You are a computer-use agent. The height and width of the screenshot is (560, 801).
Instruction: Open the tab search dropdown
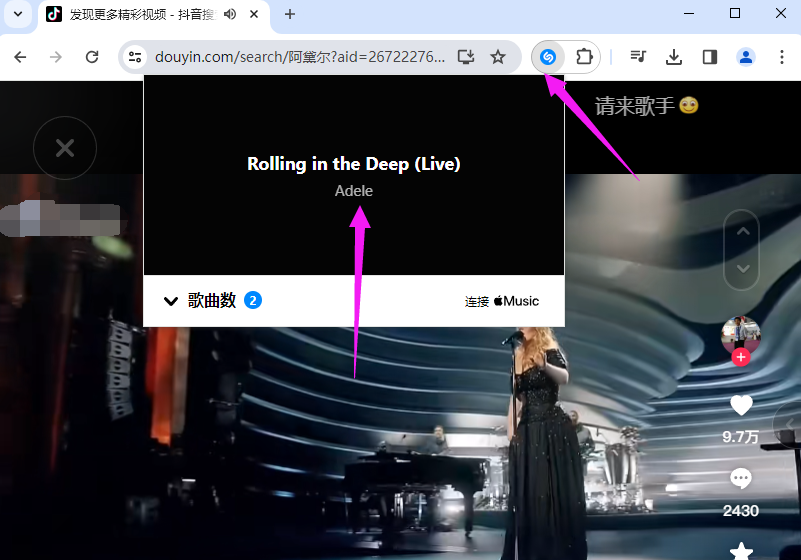[x=18, y=14]
